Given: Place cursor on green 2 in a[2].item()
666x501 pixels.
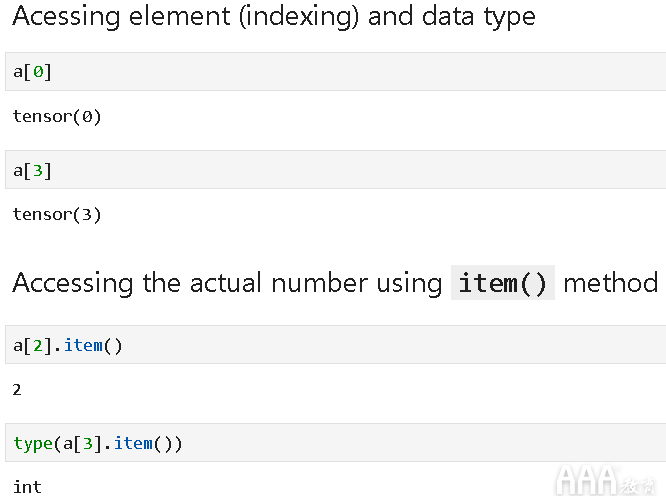Looking at the screenshot, I should [x=38, y=345].
